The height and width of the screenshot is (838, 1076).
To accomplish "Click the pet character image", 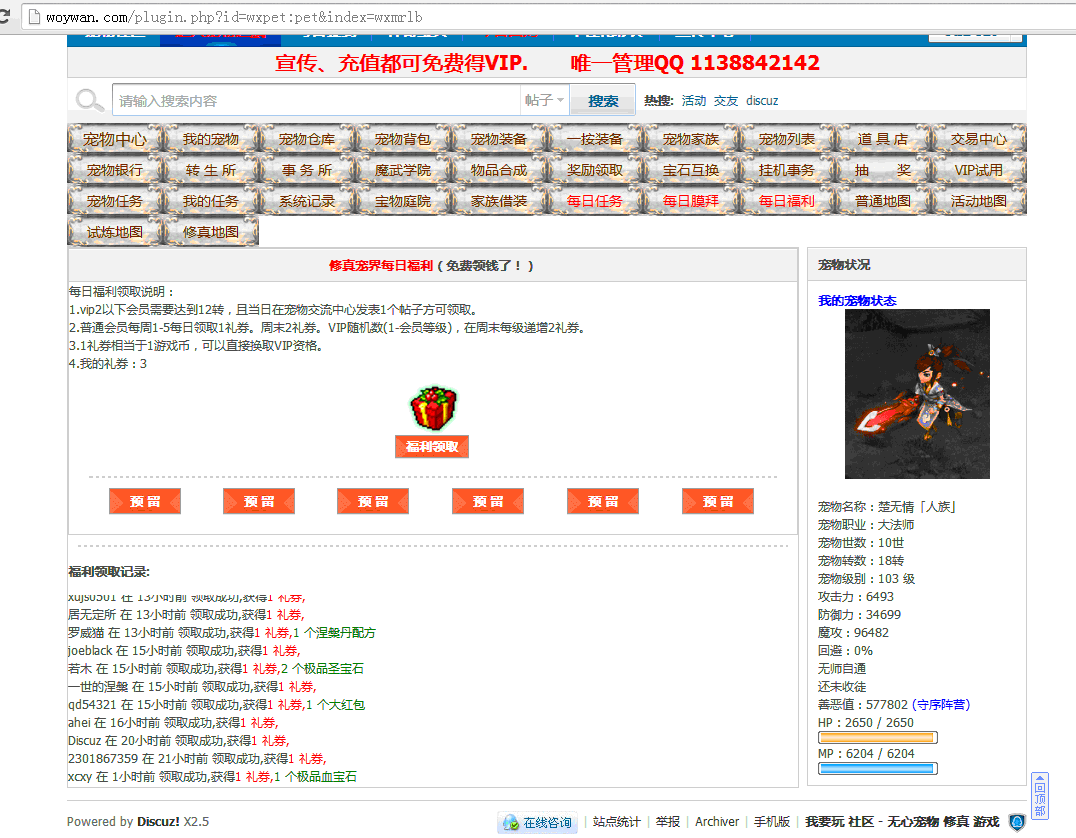I will [917, 394].
